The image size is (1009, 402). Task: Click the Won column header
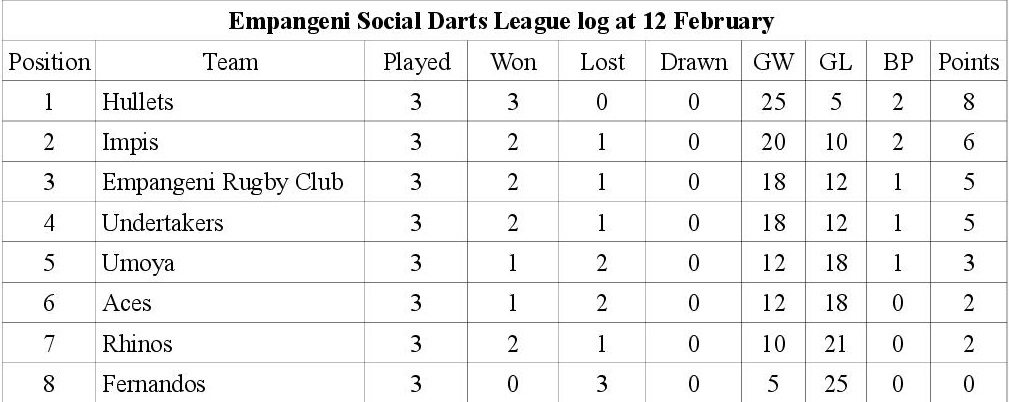coord(513,62)
